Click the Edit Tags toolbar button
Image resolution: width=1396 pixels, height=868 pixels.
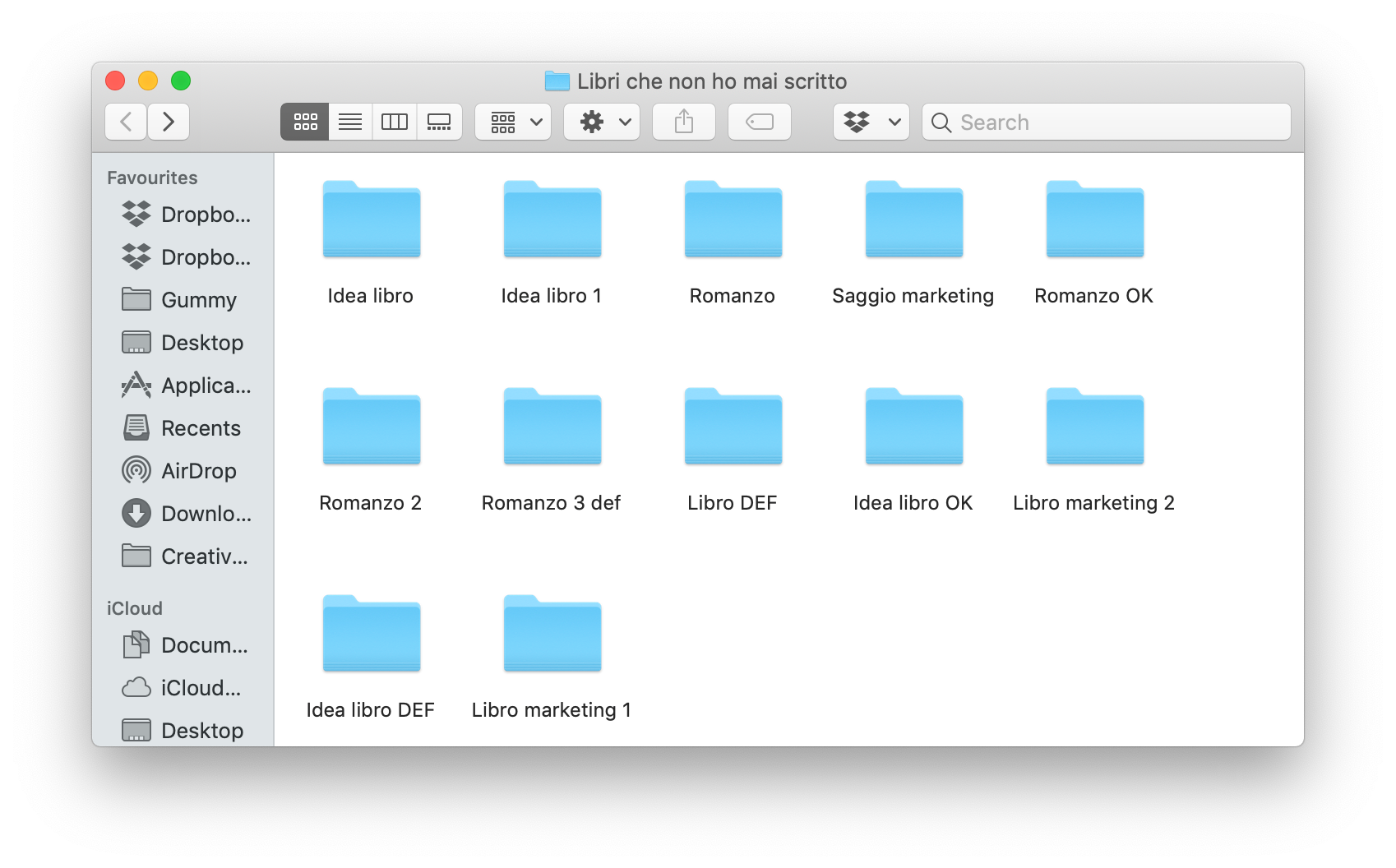[760, 122]
